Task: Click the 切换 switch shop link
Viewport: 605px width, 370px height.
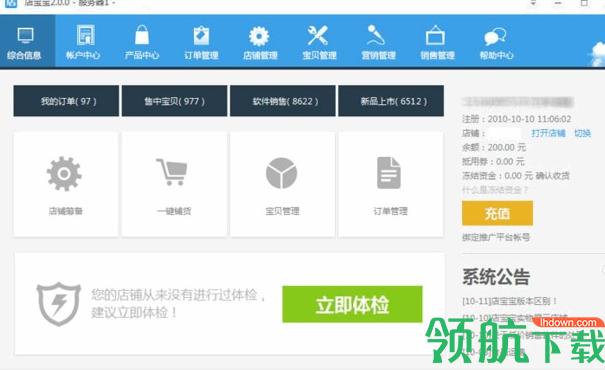Action: click(x=582, y=133)
